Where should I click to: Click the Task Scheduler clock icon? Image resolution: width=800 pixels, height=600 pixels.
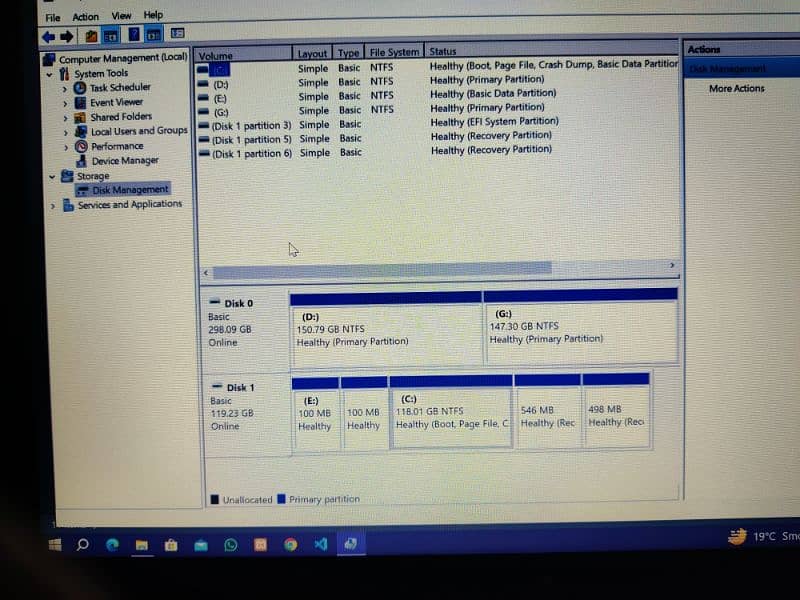tap(80, 88)
